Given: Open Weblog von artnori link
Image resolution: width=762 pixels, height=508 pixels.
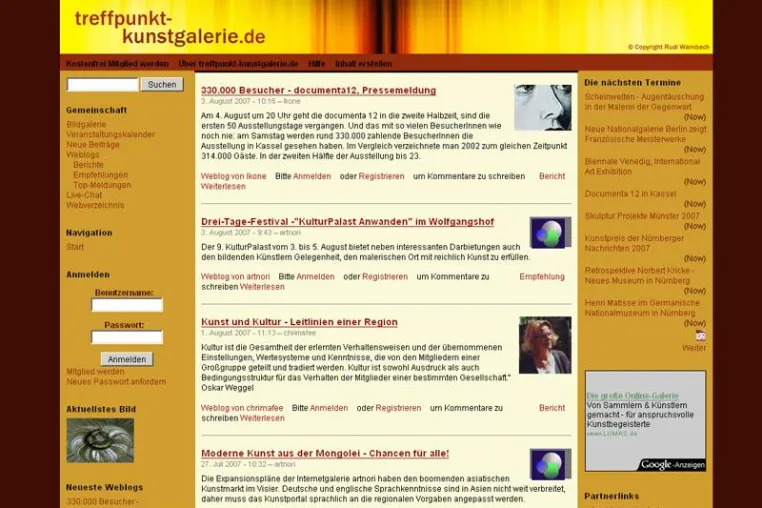Looking at the screenshot, I should [235, 277].
